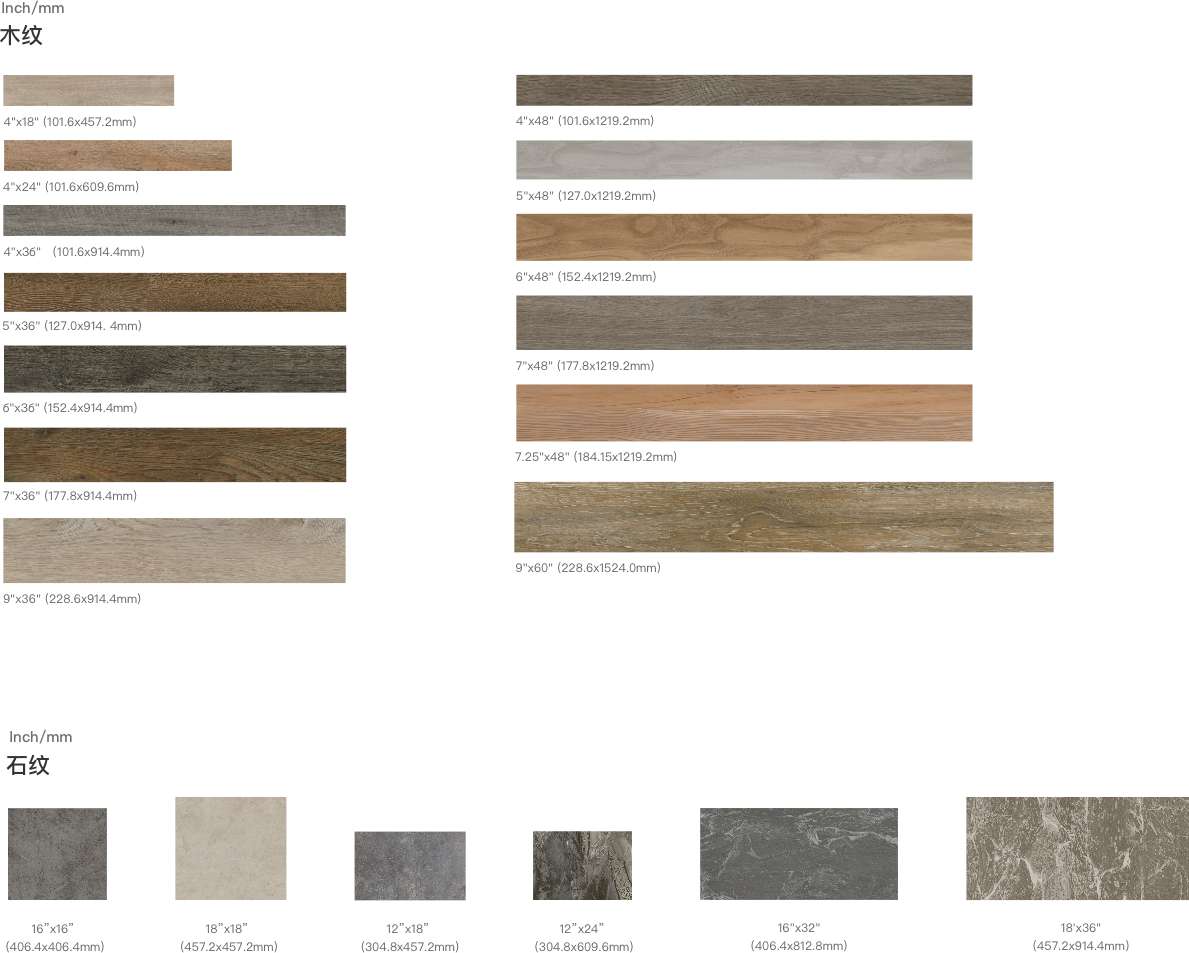Select the 12"x24" dark marble stone tile
Image resolution: width=1189 pixels, height=953 pixels.
click(582, 865)
